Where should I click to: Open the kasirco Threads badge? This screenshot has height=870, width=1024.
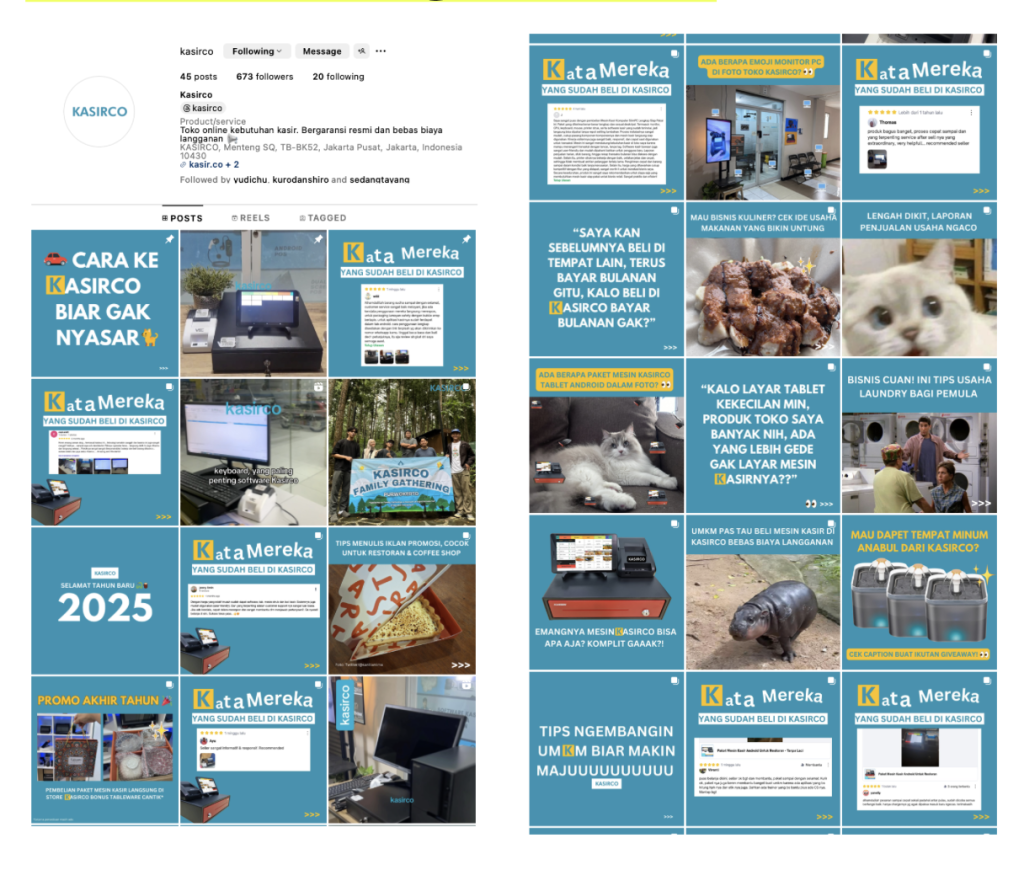pos(202,108)
